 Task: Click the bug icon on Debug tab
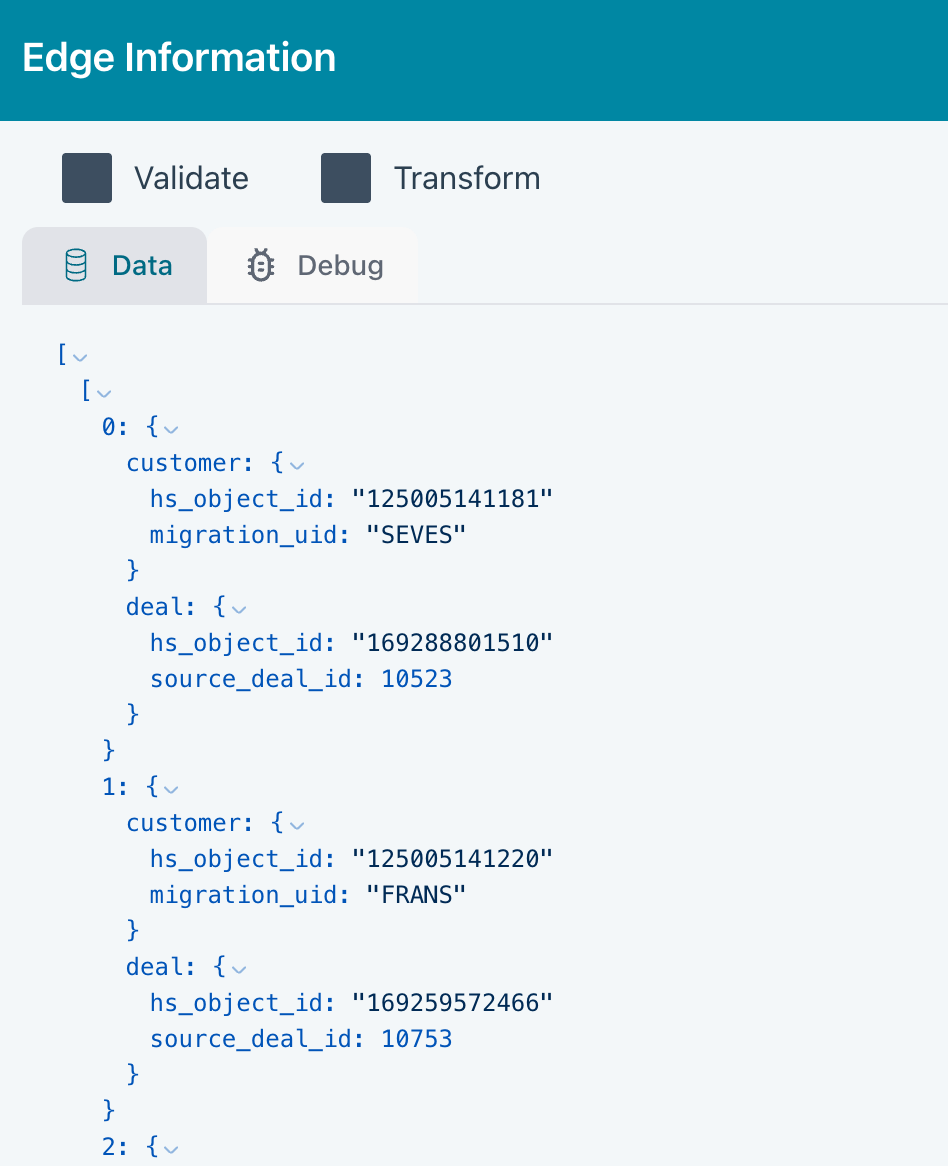(261, 266)
